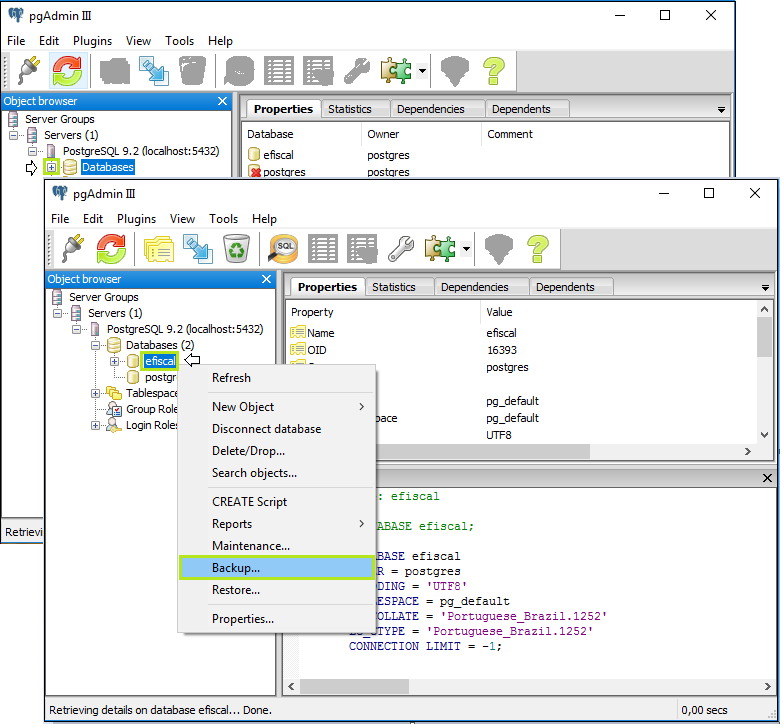Click the filtered data icon in back window toolbar
This screenshot has width=784, height=728.
tap(318, 70)
